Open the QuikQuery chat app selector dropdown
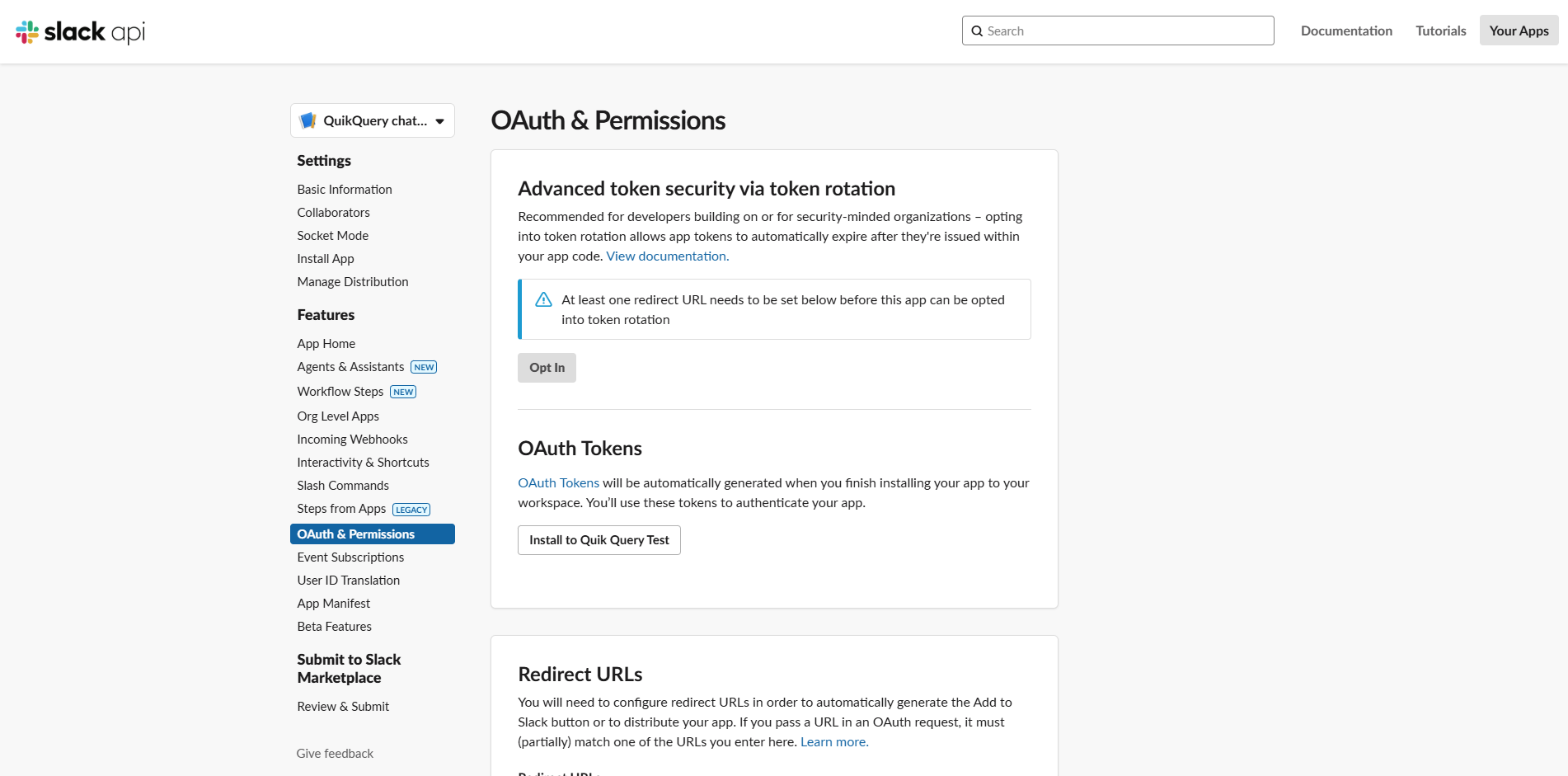Viewport: 1568px width, 776px height. point(373,120)
